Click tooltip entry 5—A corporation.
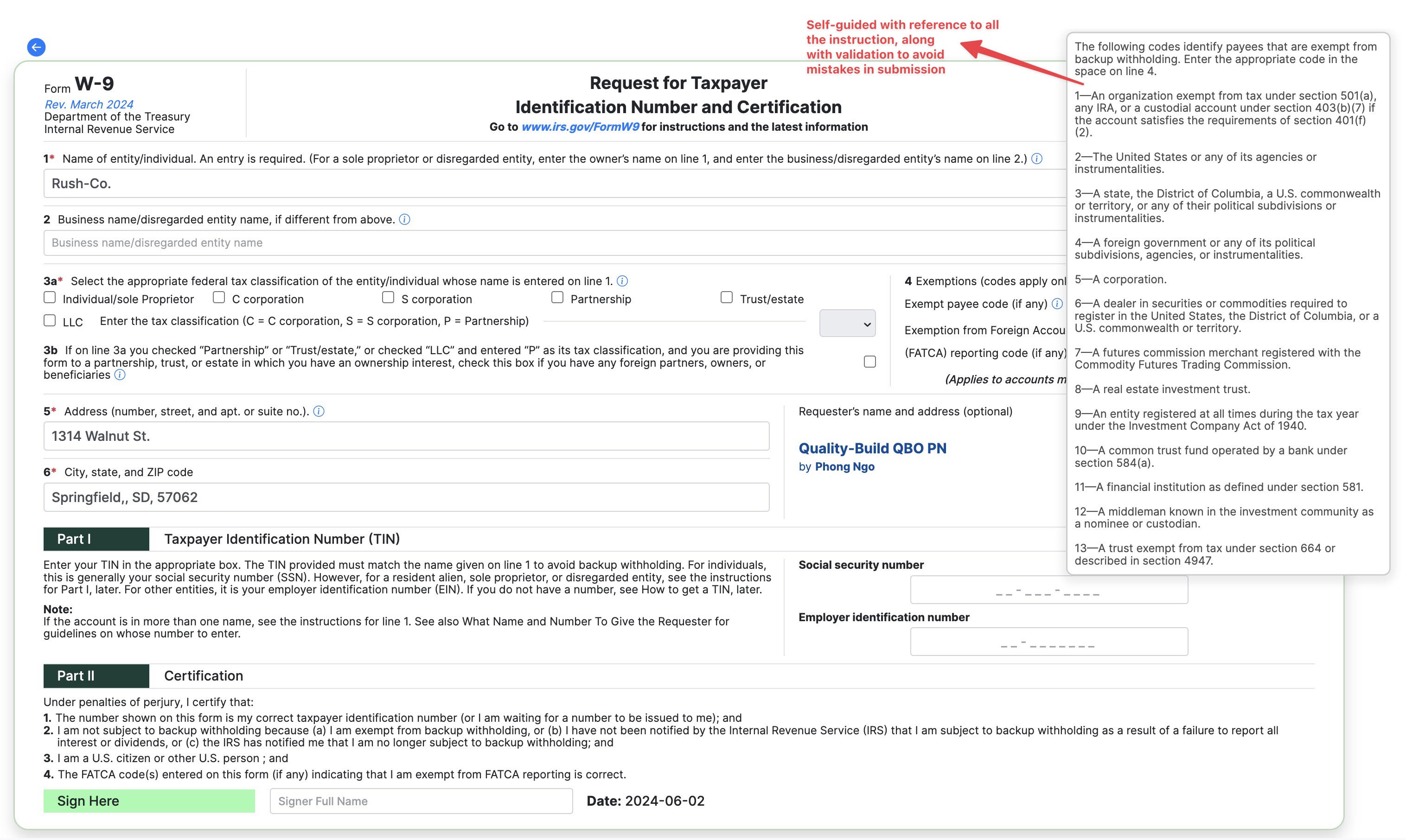 [1120, 279]
